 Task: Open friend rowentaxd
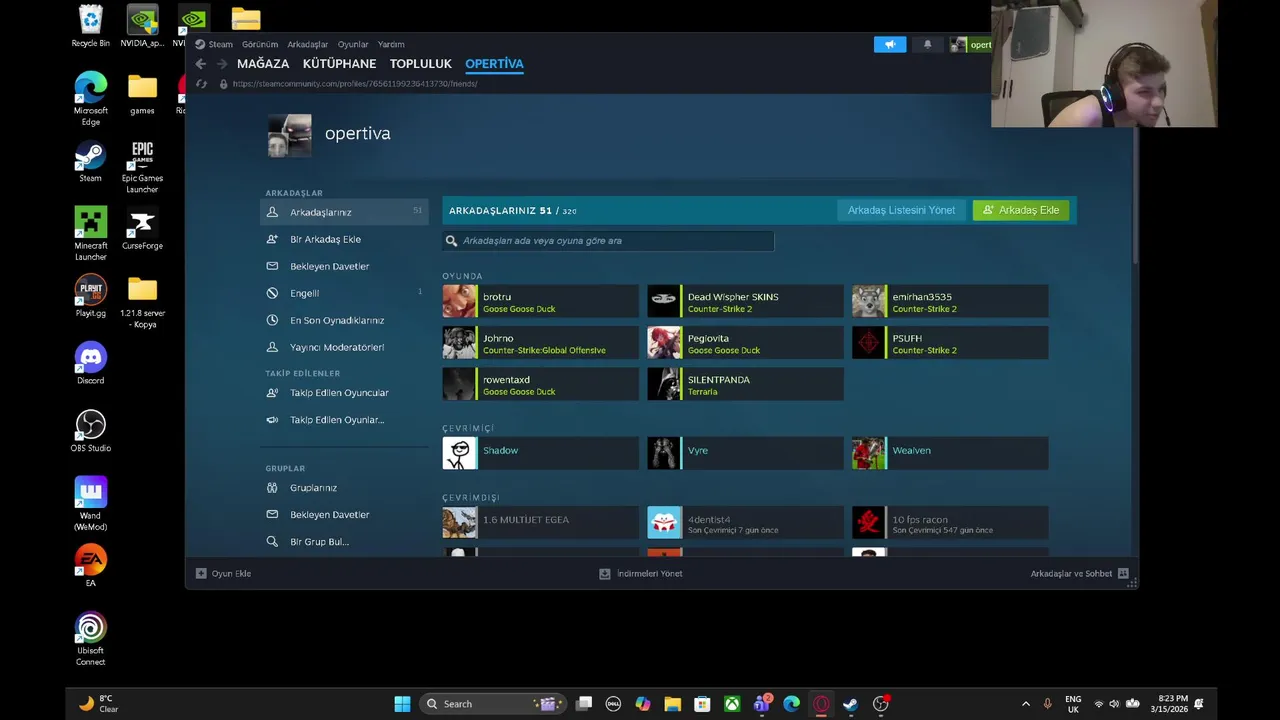(540, 384)
